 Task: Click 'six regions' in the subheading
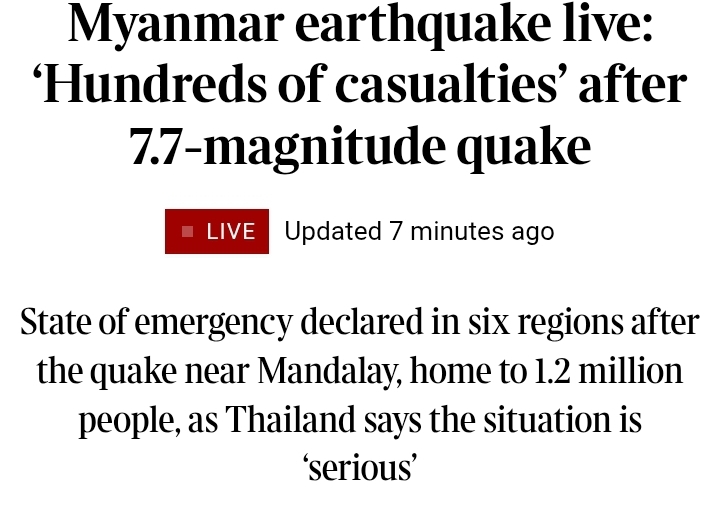546,322
